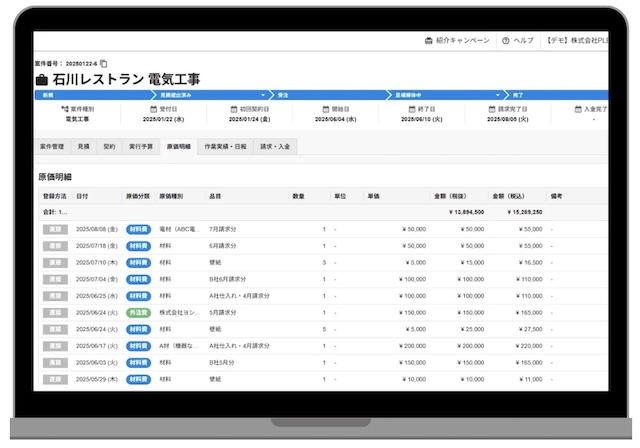Click the green 外注費 tag

coord(138,313)
